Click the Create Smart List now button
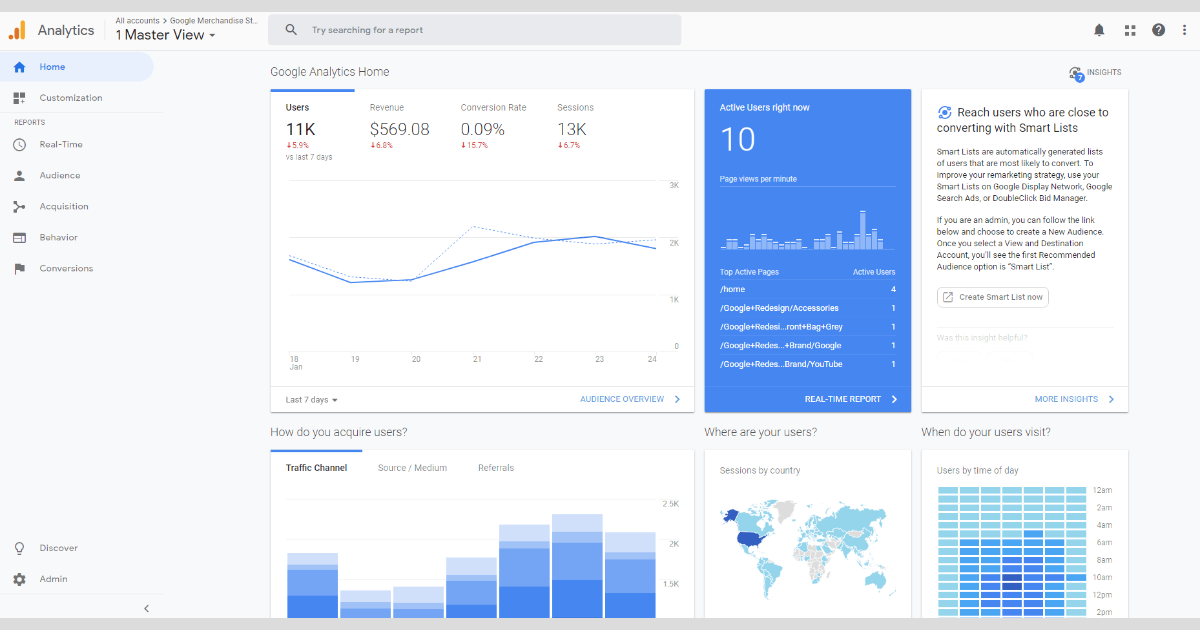 pyautogui.click(x=993, y=297)
